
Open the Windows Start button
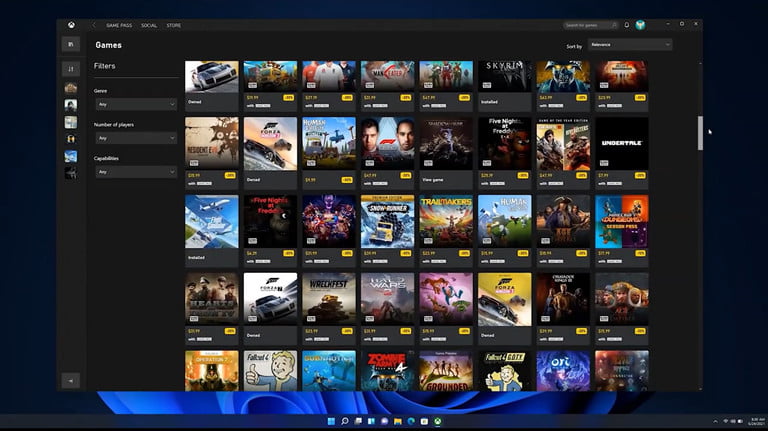click(331, 421)
